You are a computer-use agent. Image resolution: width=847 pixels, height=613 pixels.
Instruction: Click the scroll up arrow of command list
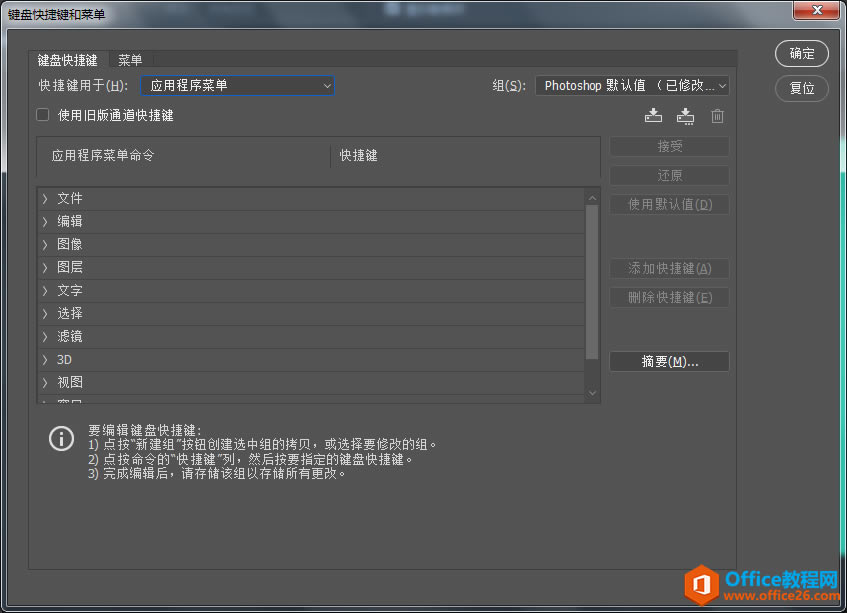click(x=592, y=198)
